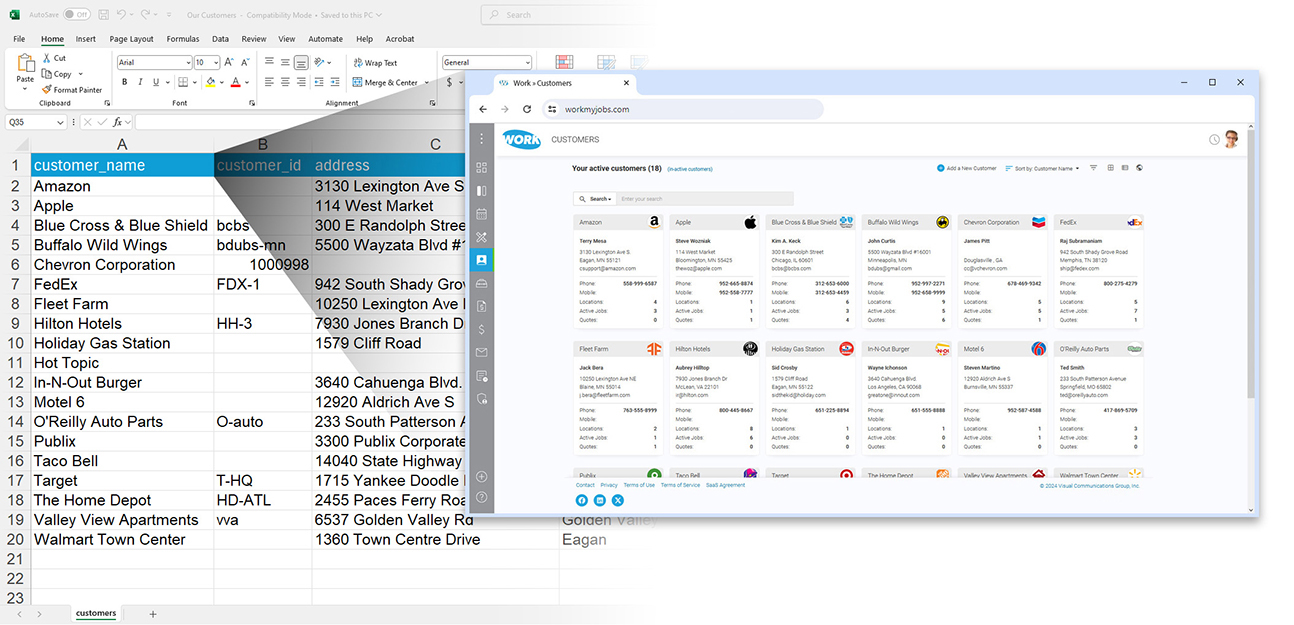This screenshot has height=625, width=1294.
Task: Toggle the AutoSave switch in Excel
Action: [77, 15]
